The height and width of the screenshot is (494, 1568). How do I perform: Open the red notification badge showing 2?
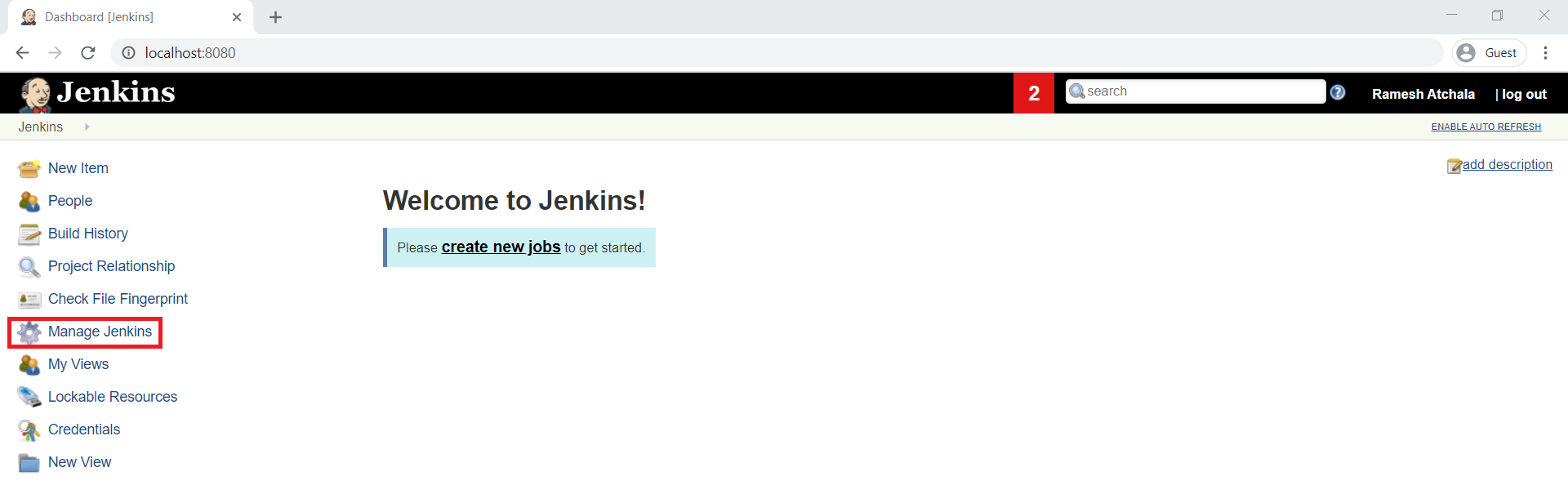point(1034,93)
